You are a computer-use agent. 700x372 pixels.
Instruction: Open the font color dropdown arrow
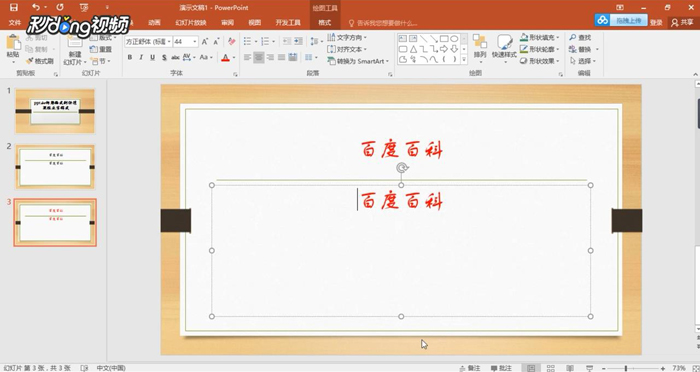coord(234,58)
